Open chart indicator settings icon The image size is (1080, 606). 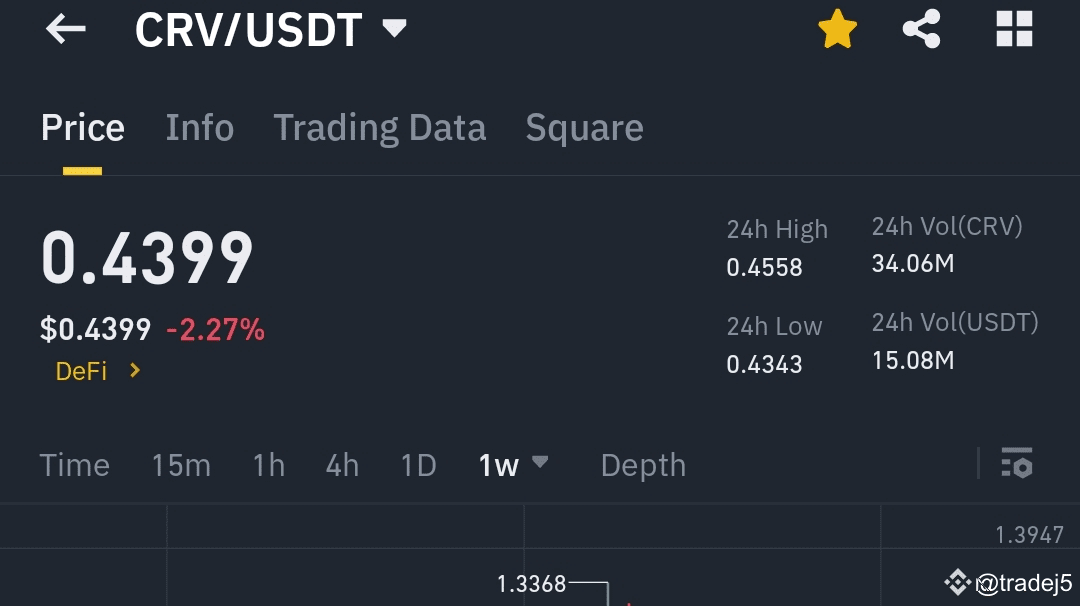coord(1017,462)
